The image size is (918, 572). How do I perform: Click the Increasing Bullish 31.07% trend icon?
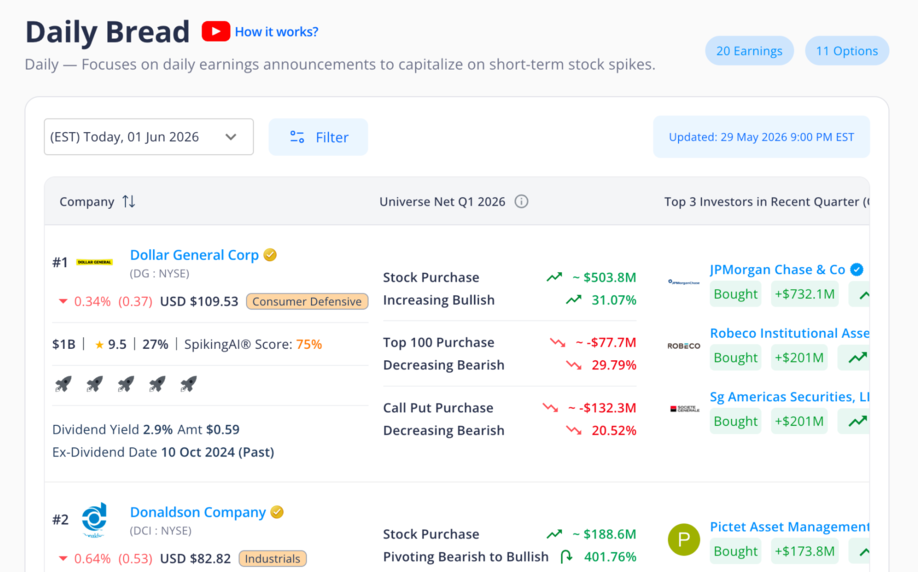[x=574, y=300]
